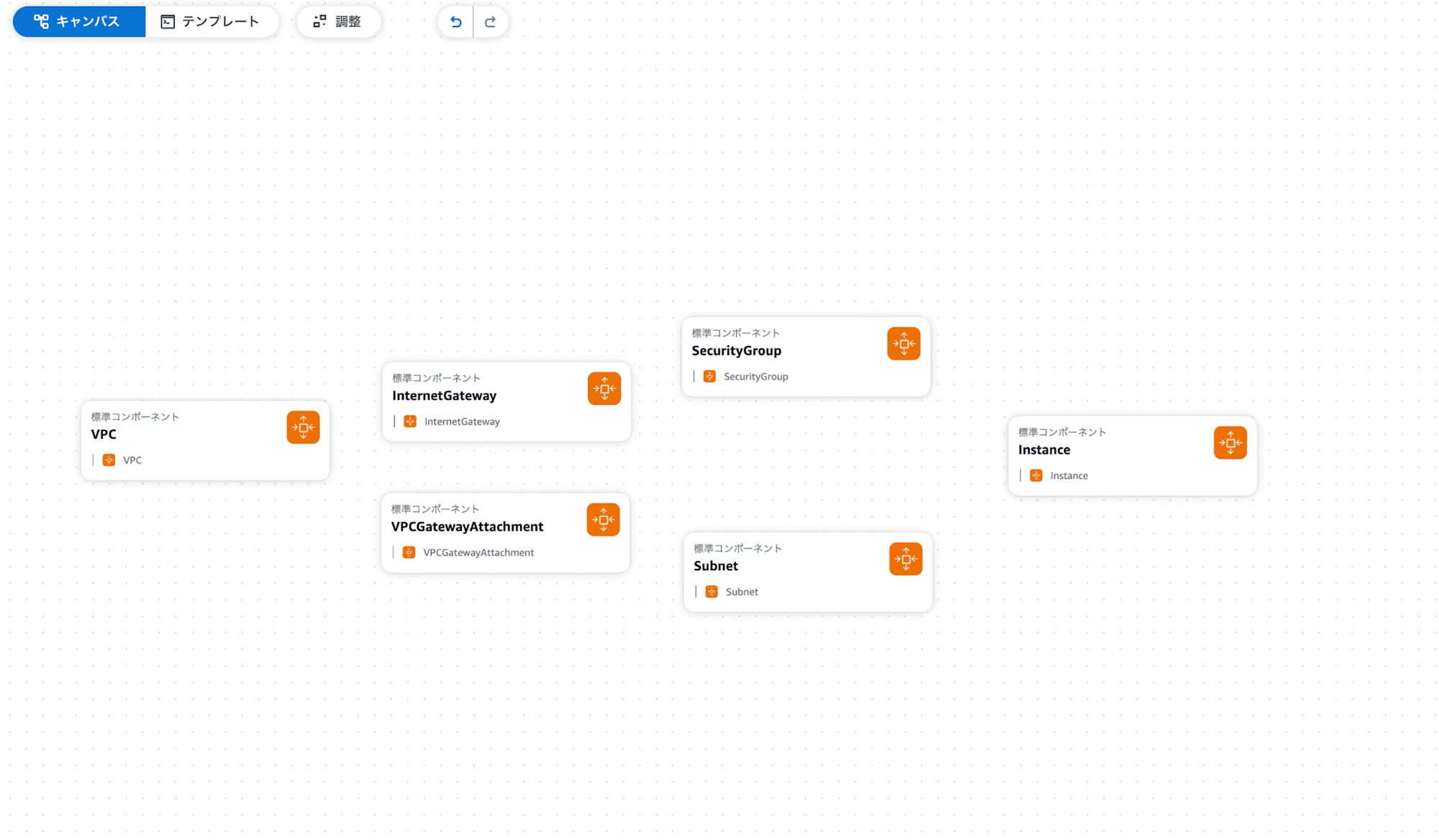Image resolution: width=1439 pixels, height=840 pixels.
Task: Select the VPC card title
Action: (104, 434)
